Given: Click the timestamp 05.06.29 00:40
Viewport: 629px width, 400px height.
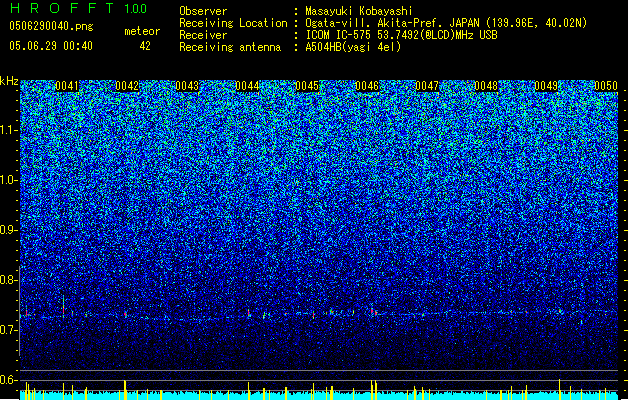Looking at the screenshot, I should tap(51, 46).
